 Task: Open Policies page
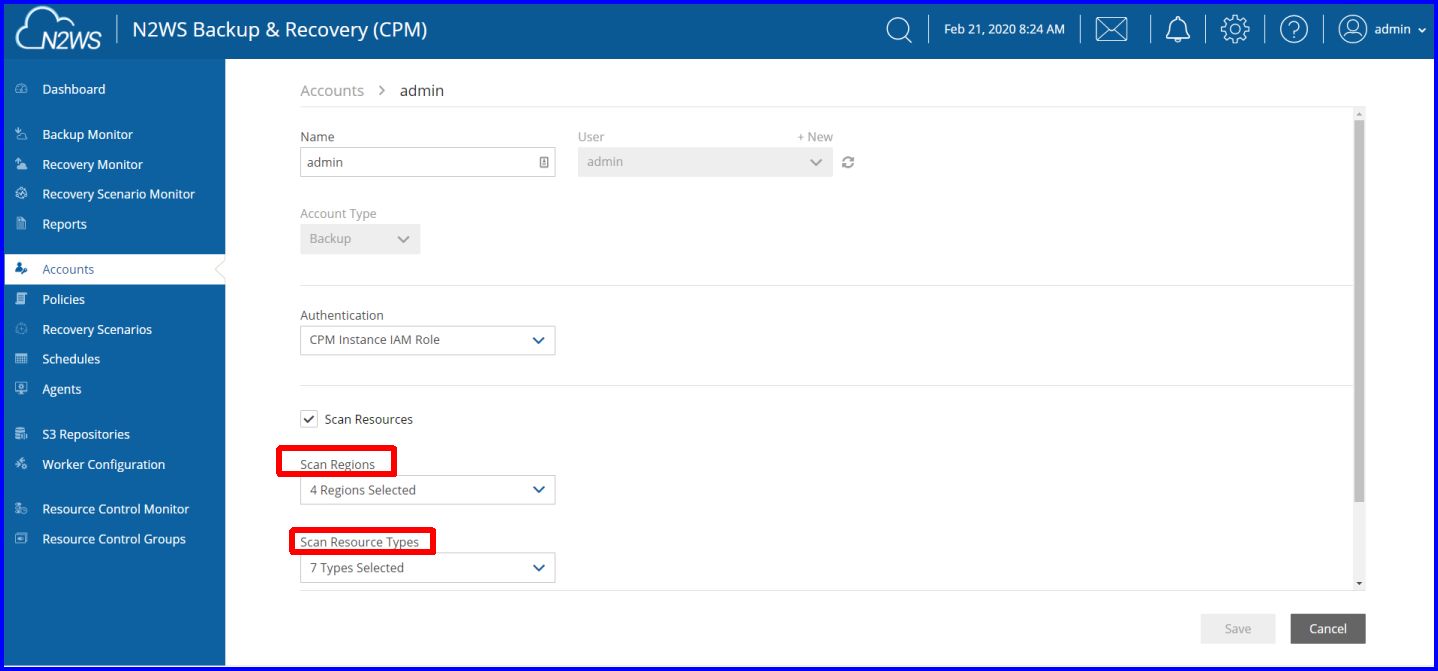pyautogui.click(x=63, y=299)
